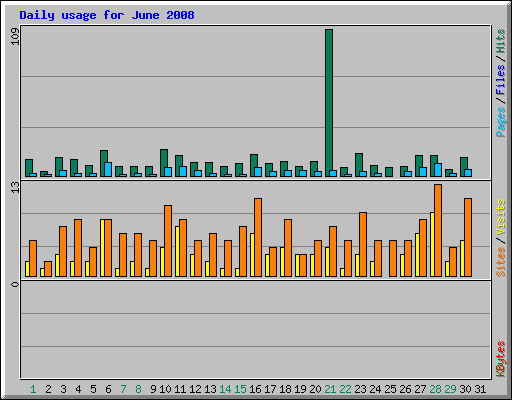Click the "KBytes" legend label

point(500,359)
